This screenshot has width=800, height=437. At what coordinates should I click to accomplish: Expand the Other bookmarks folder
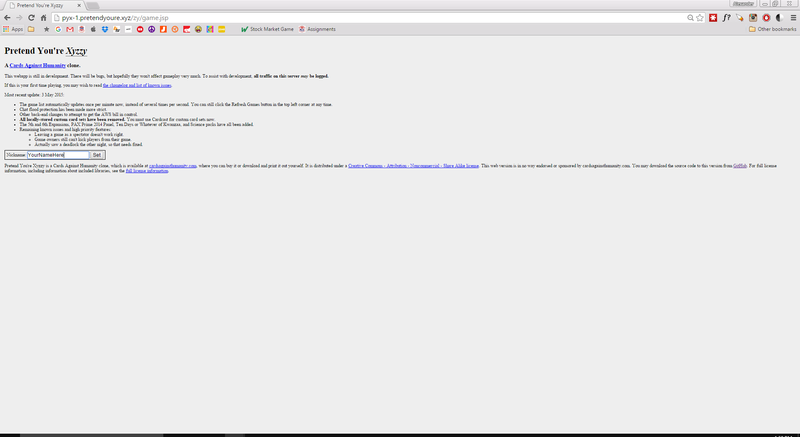coord(772,29)
